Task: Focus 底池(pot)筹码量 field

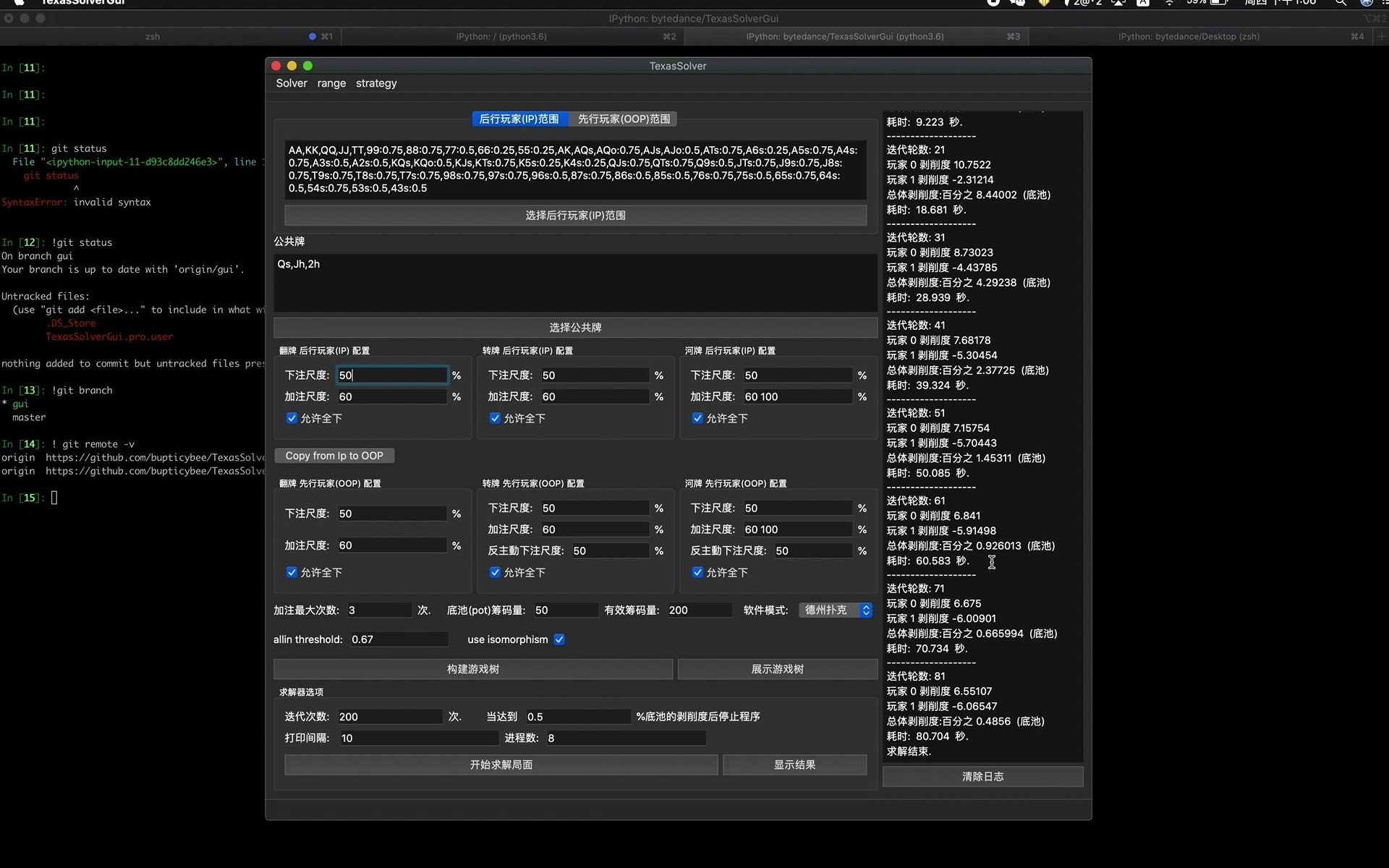Action: [x=566, y=610]
